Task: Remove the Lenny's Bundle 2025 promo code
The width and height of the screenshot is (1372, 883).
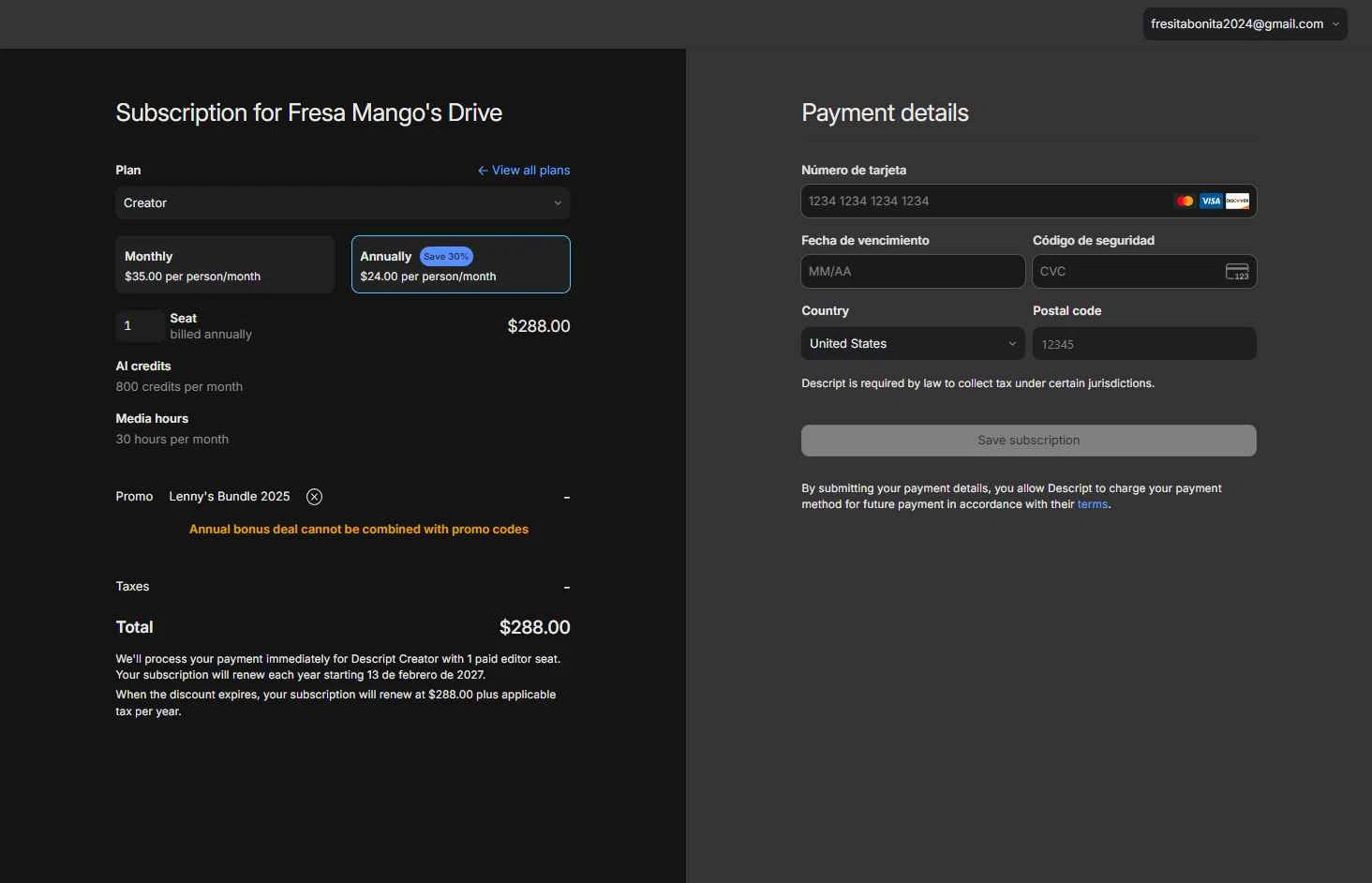Action: [x=315, y=497]
